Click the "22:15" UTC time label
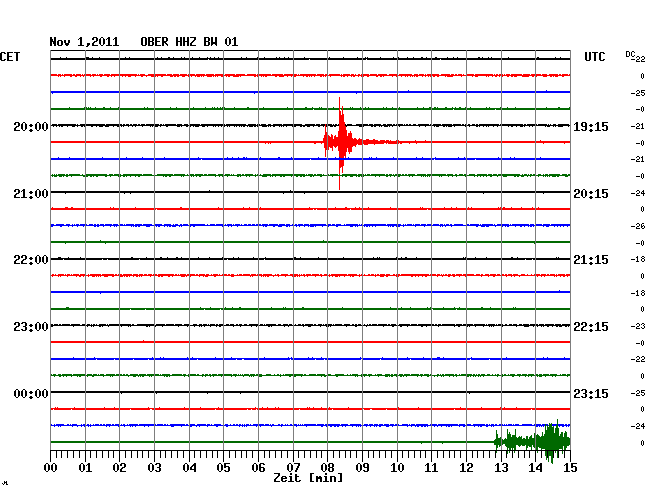The image size is (650, 494). [591, 327]
